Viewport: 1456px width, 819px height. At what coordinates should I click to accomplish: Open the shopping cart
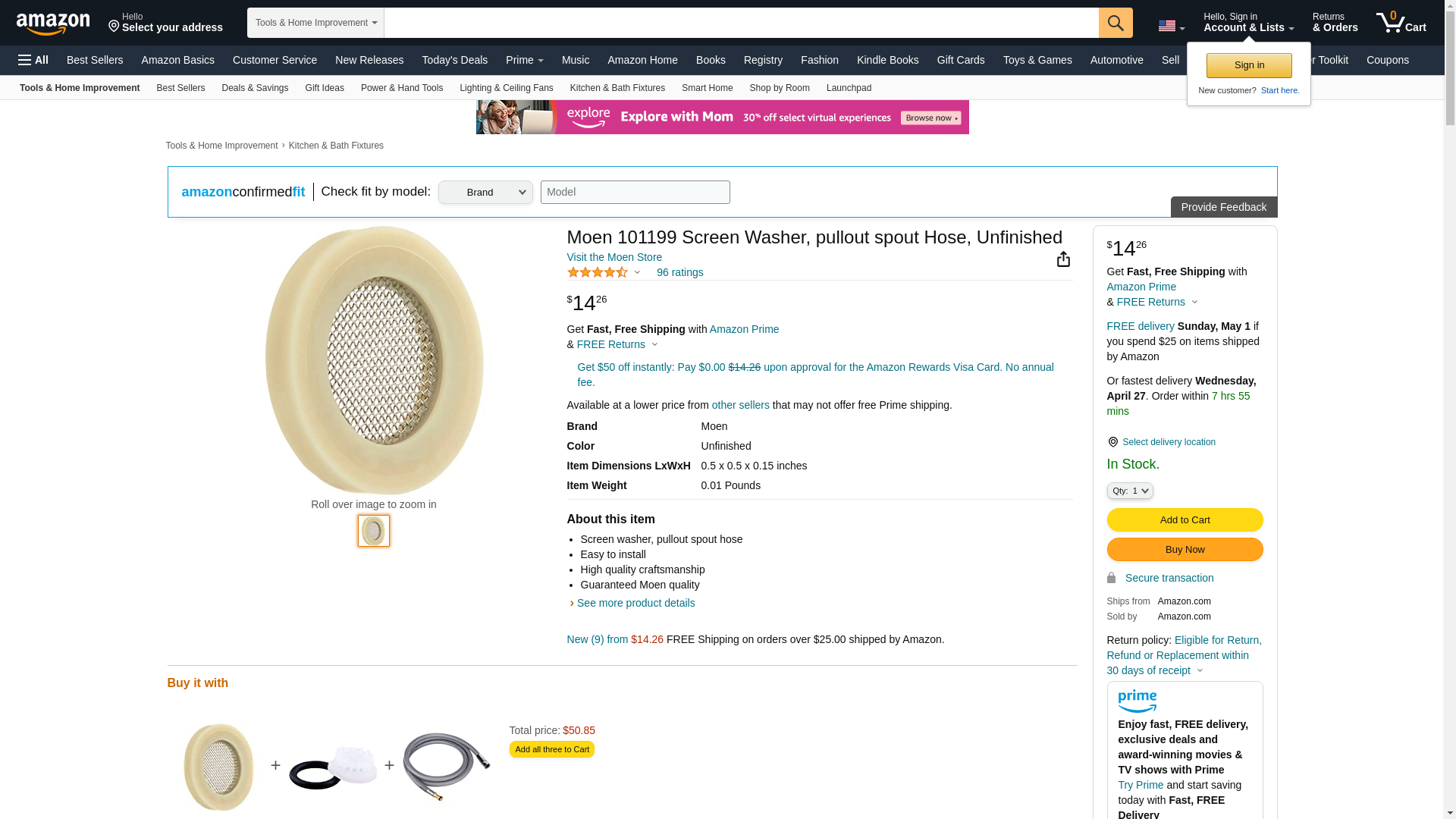[1401, 23]
